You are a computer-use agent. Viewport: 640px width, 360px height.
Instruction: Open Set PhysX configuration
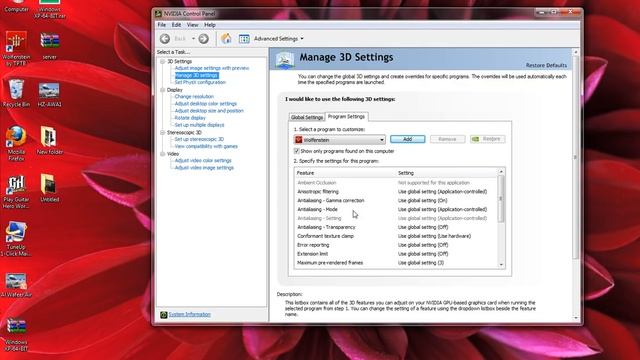tap(200, 82)
